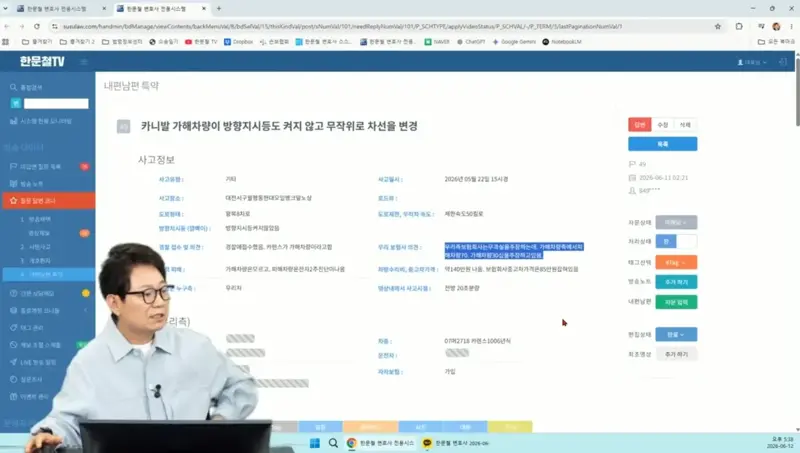
Task: Toggle the 처리상태 switch
Action: click(x=676, y=241)
